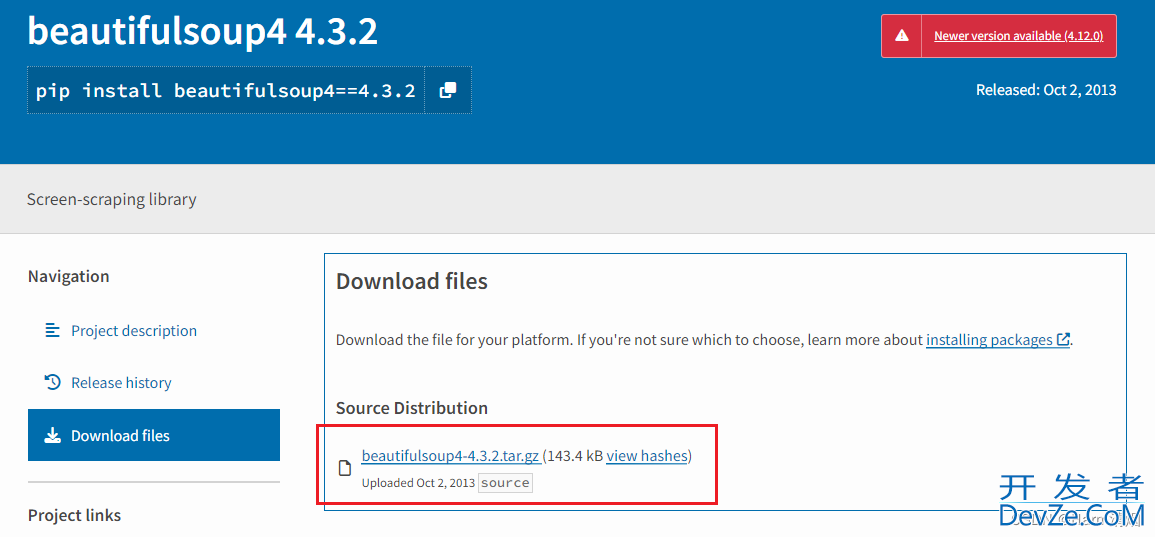
Task: Select the Download files navigation tab
Action: tap(154, 435)
